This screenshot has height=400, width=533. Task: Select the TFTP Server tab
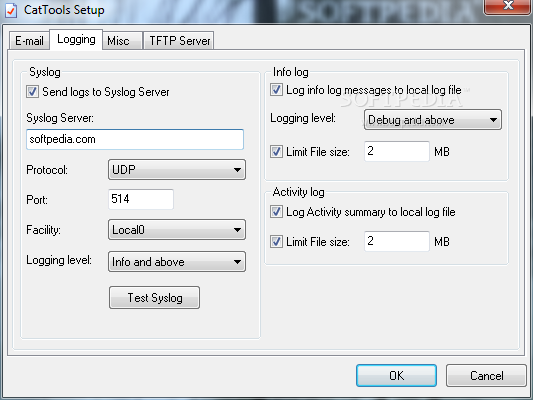[179, 41]
